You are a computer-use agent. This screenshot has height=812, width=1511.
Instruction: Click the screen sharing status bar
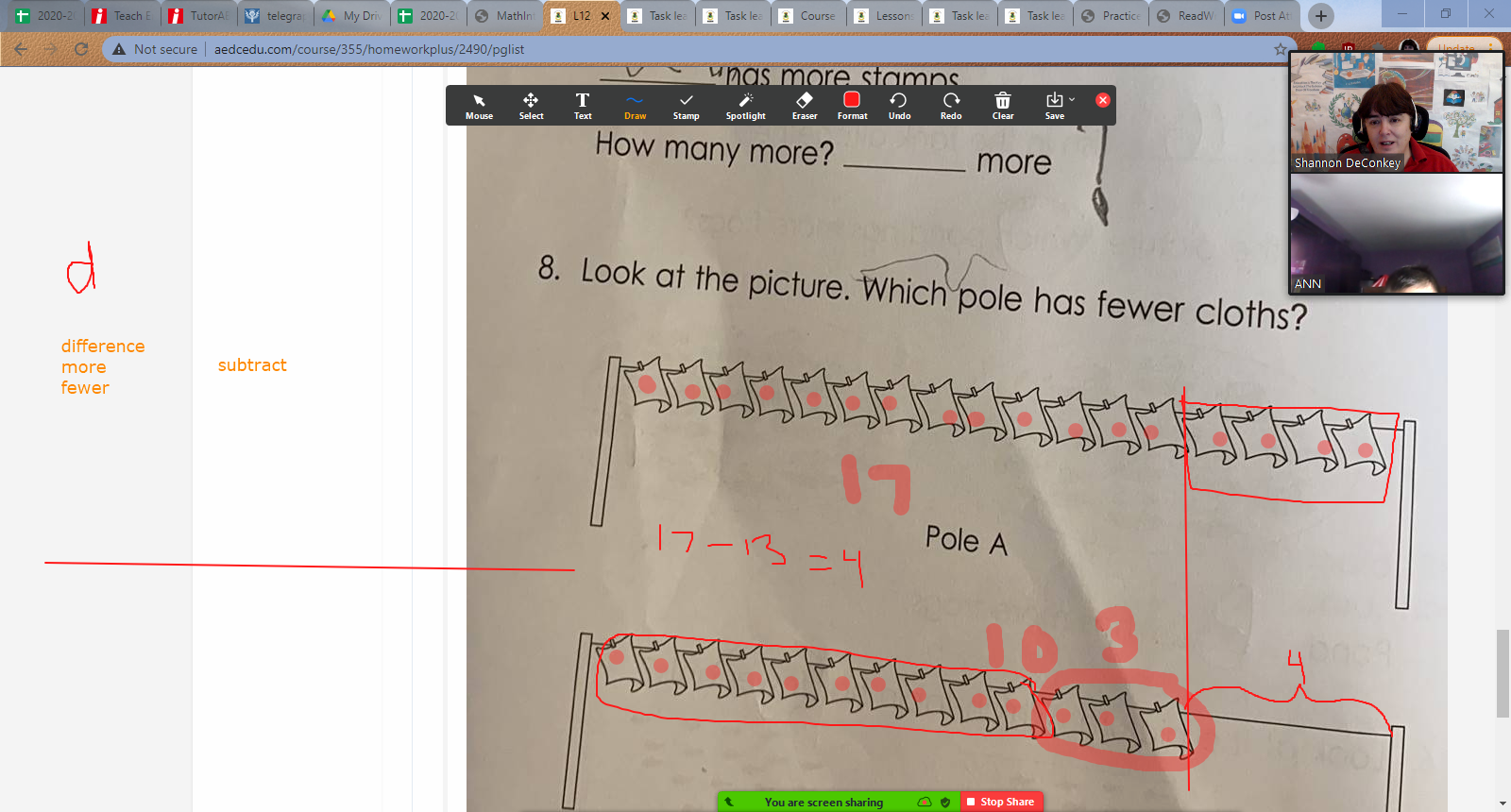(823, 802)
